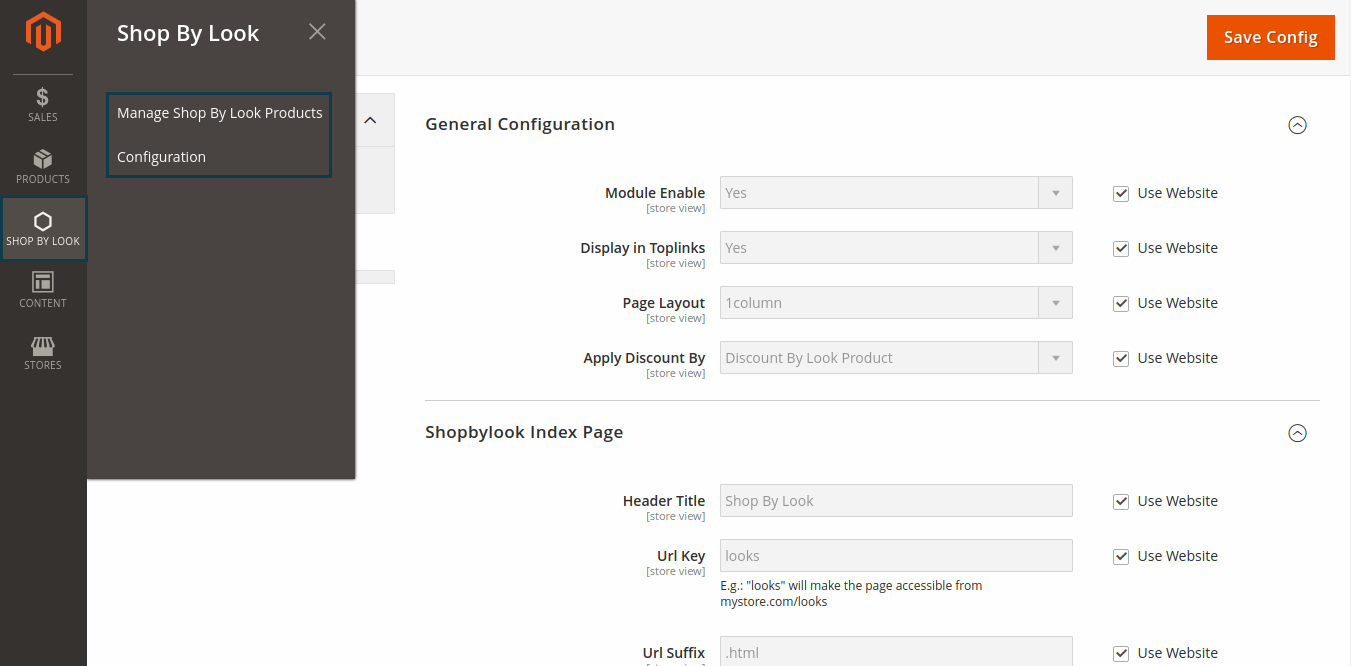Open the Page Layout dropdown

896,303
